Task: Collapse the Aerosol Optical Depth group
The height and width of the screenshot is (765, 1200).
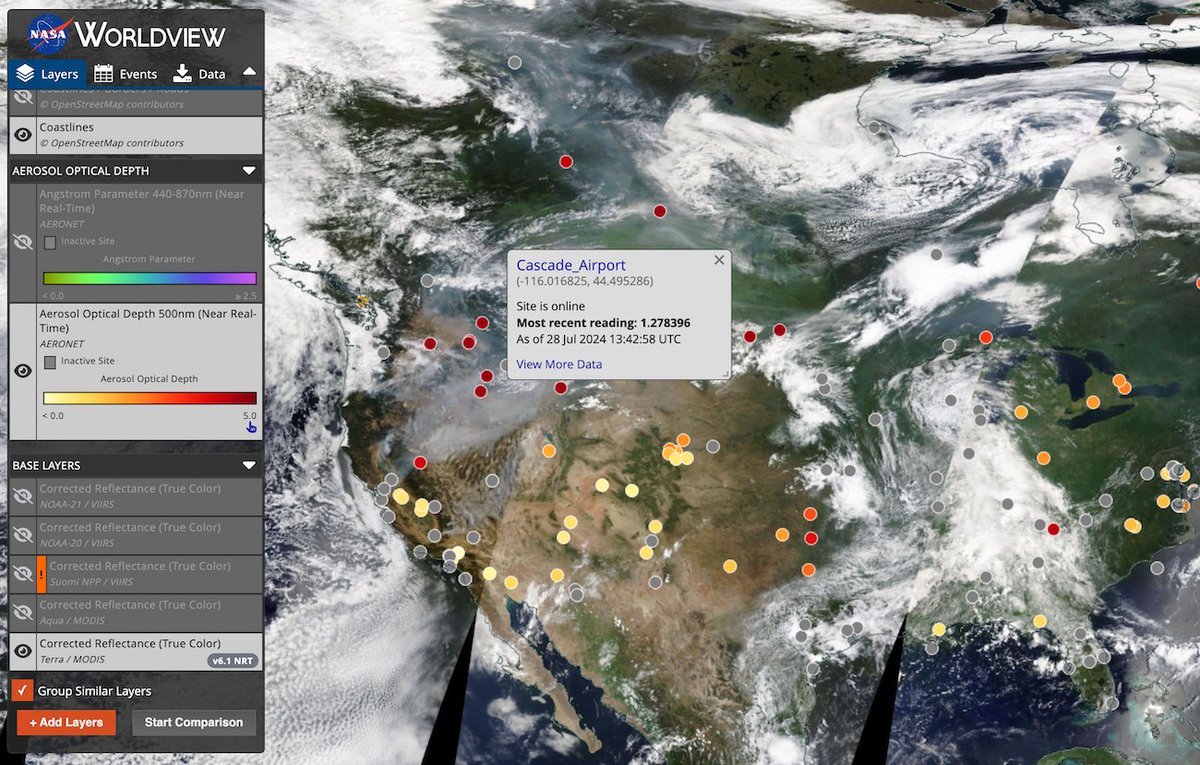Action: [249, 171]
